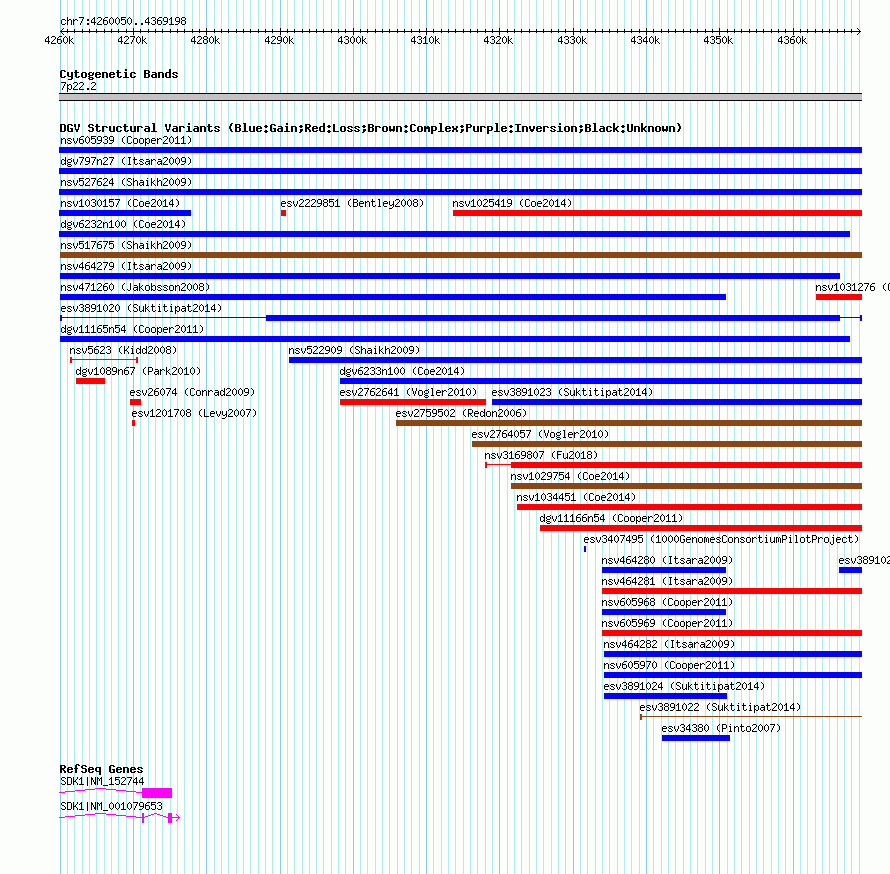The image size is (890, 874).
Task: Click the blue esv34380 gain bar
Action: 696,738
